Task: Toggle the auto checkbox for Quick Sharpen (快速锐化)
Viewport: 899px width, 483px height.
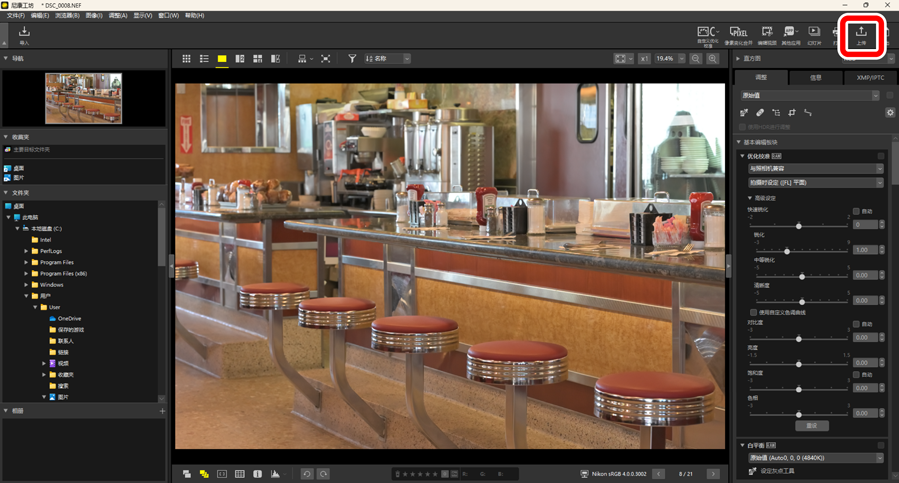Action: pyautogui.click(x=856, y=211)
